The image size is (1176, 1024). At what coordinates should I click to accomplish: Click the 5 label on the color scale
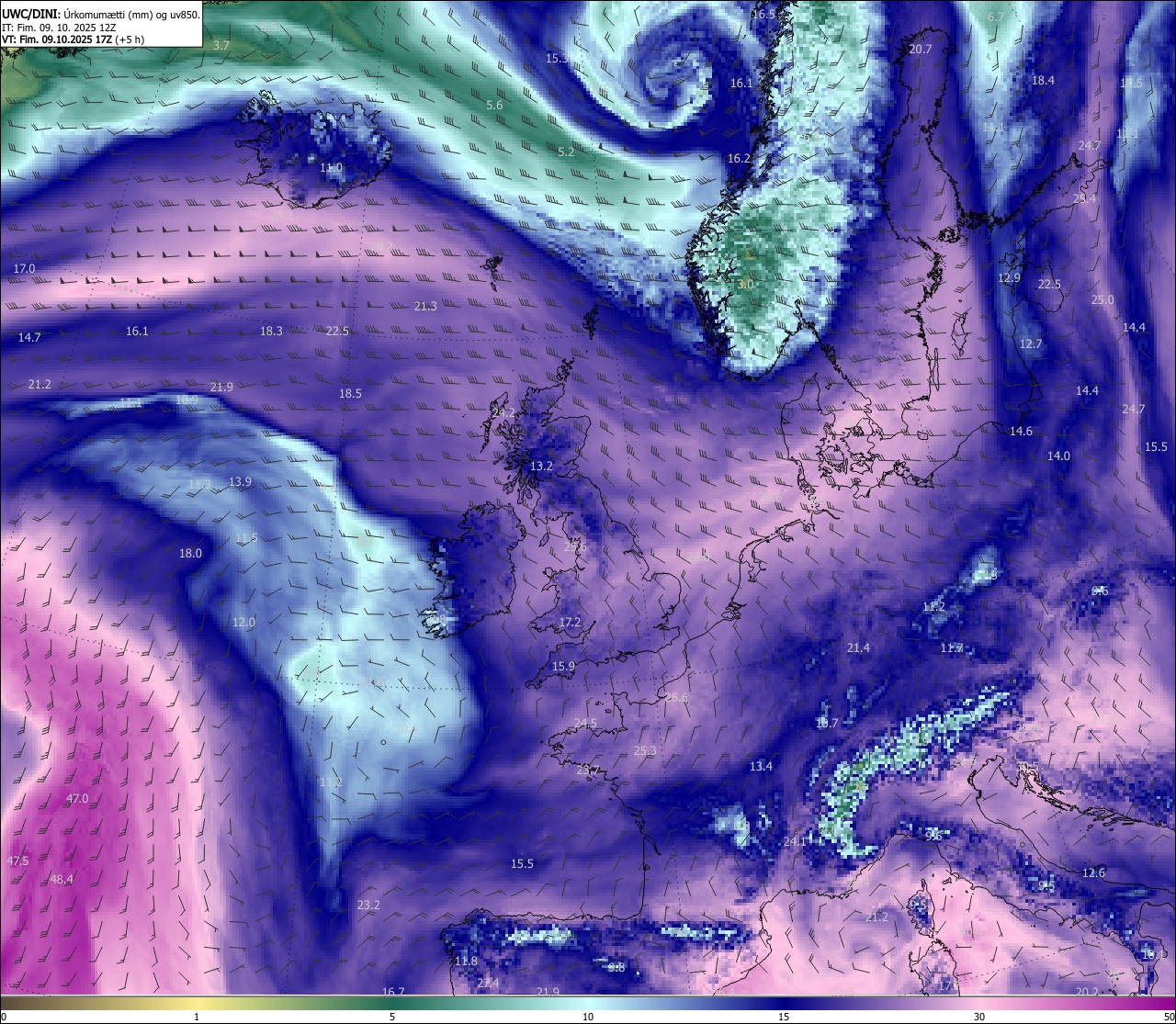tap(392, 1016)
